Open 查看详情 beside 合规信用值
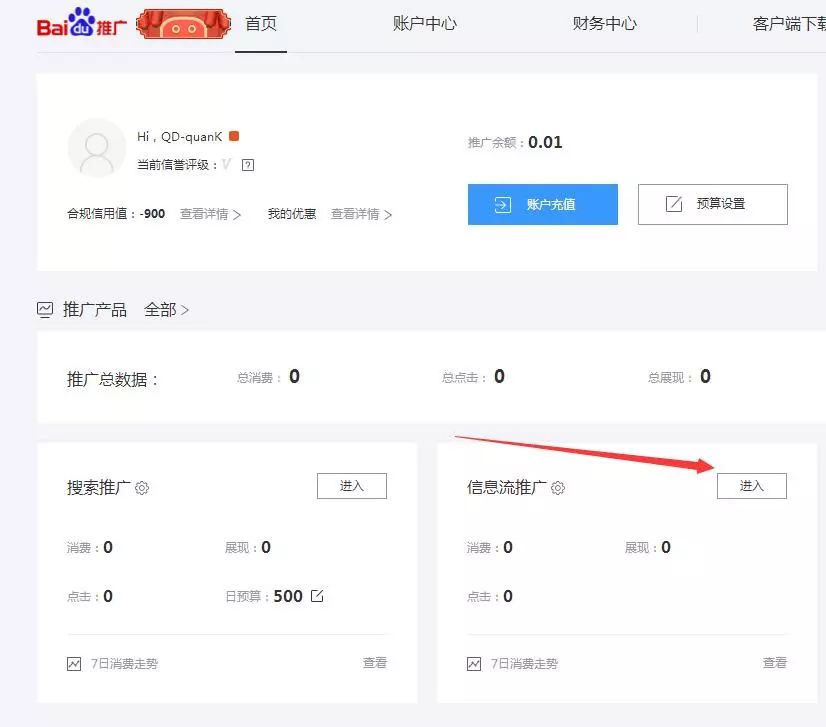Screen dimensions: 826x727 pyautogui.click(x=210, y=214)
